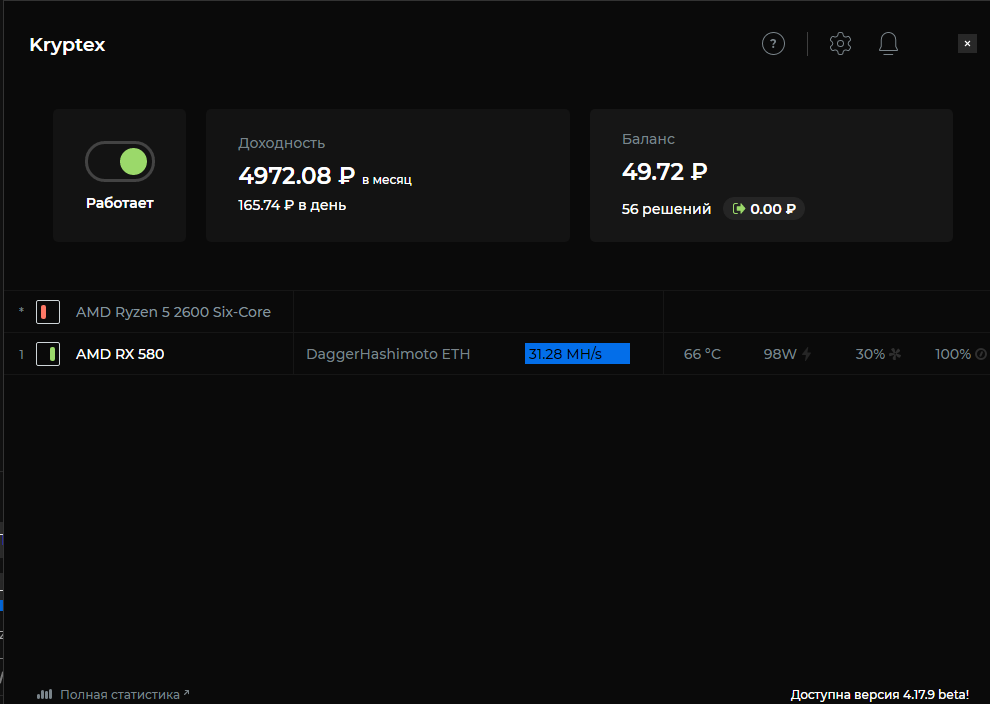Click the 100% load value
This screenshot has width=990, height=704.
[x=953, y=354]
